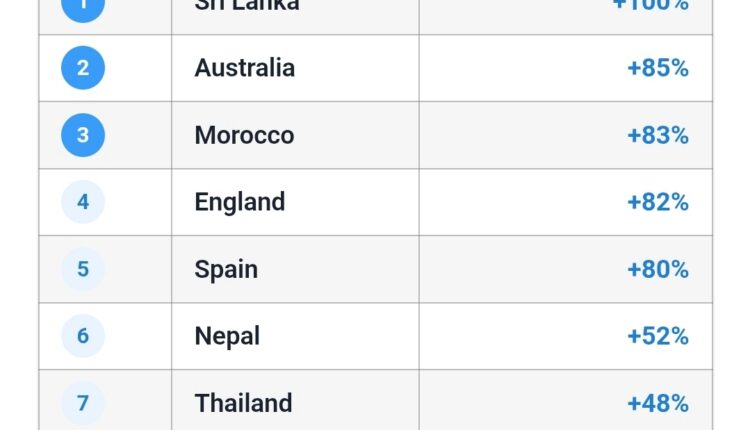The width and height of the screenshot is (750, 430).
Task: Click the rank 6 badge beside Nepal
Action: pyautogui.click(x=83, y=336)
